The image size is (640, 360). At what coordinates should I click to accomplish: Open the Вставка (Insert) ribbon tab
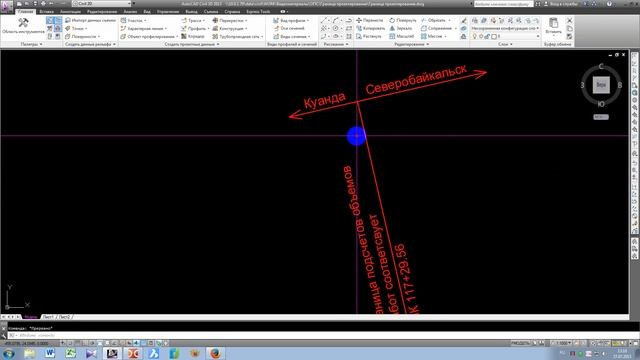[47, 11]
